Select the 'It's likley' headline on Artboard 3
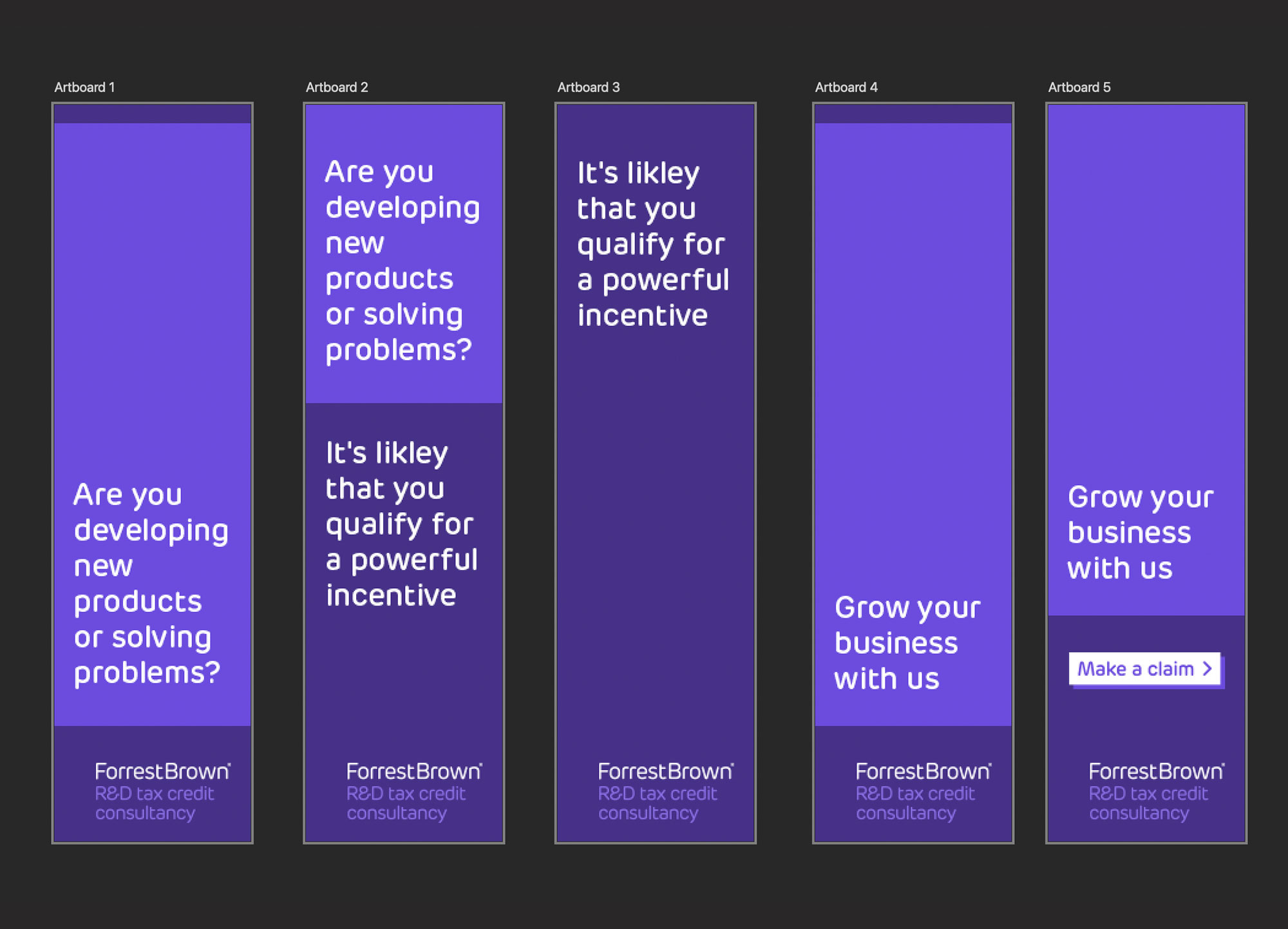The width and height of the screenshot is (1288, 929). [x=652, y=244]
